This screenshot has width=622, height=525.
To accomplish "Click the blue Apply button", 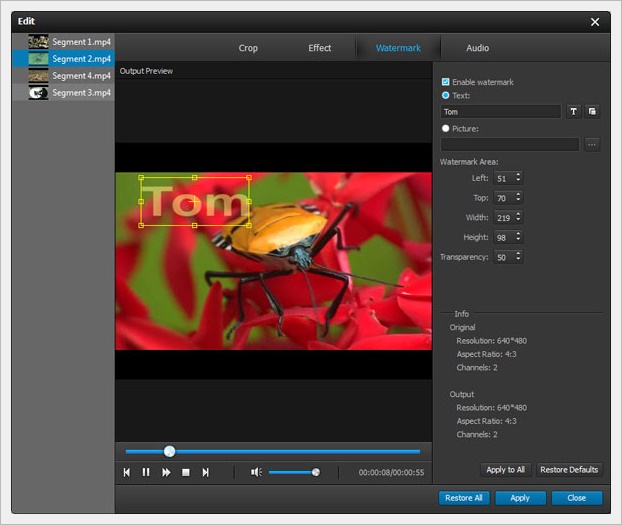I will tap(520, 498).
